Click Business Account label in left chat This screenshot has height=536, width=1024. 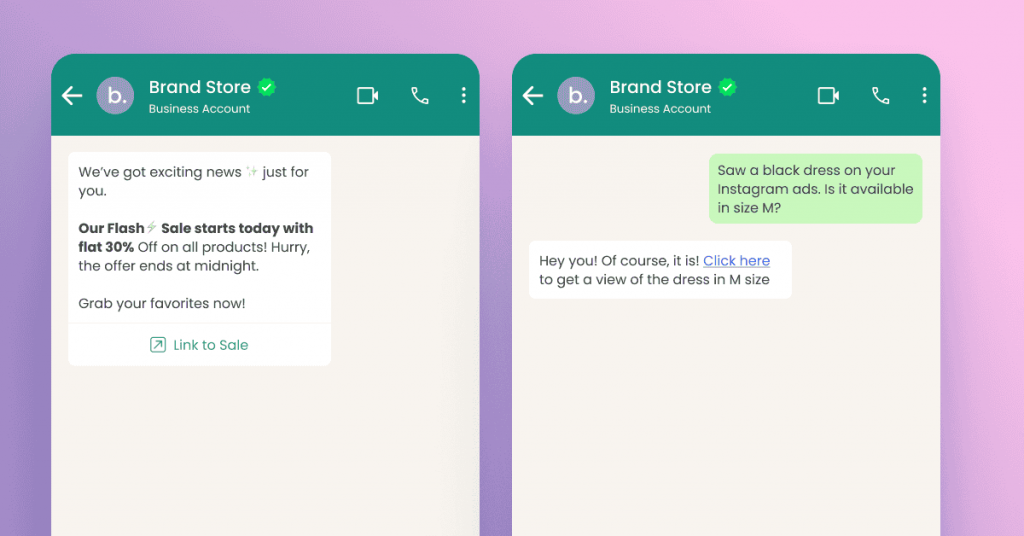coord(199,109)
